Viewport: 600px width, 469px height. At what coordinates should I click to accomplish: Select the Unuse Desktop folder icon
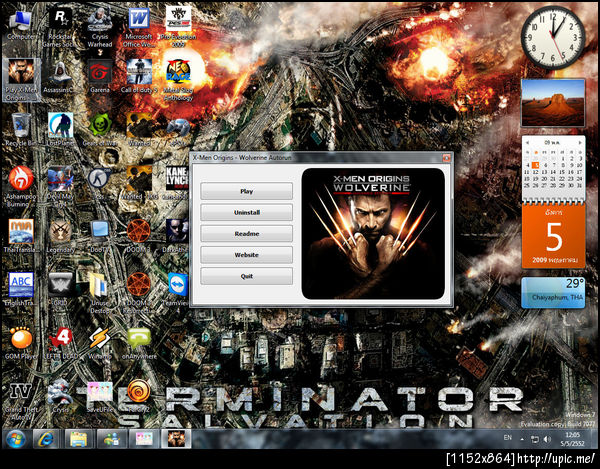point(100,293)
